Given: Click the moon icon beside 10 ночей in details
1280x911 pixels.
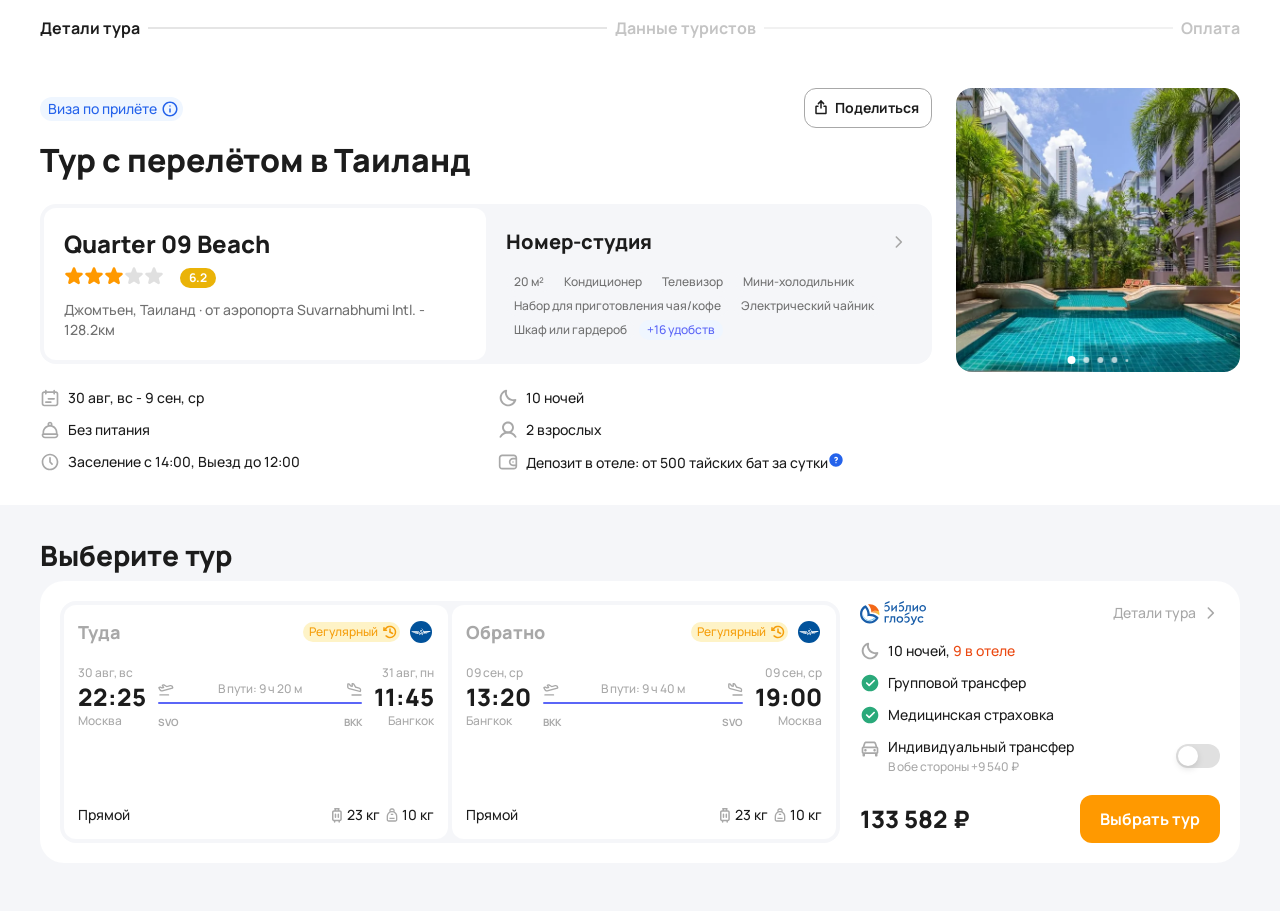Looking at the screenshot, I should coord(508,398).
